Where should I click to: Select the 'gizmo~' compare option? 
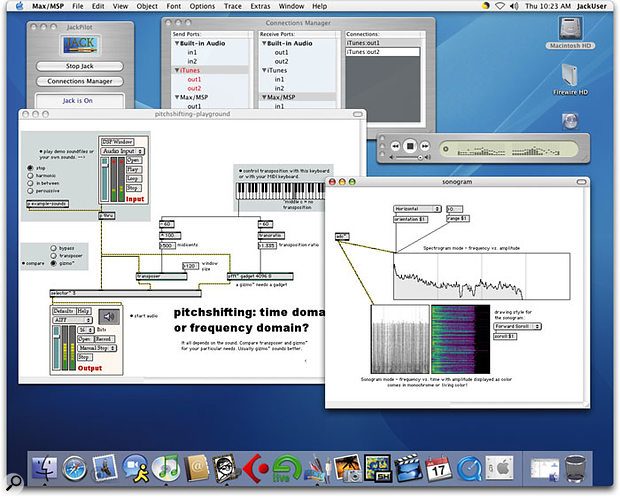[x=53, y=263]
